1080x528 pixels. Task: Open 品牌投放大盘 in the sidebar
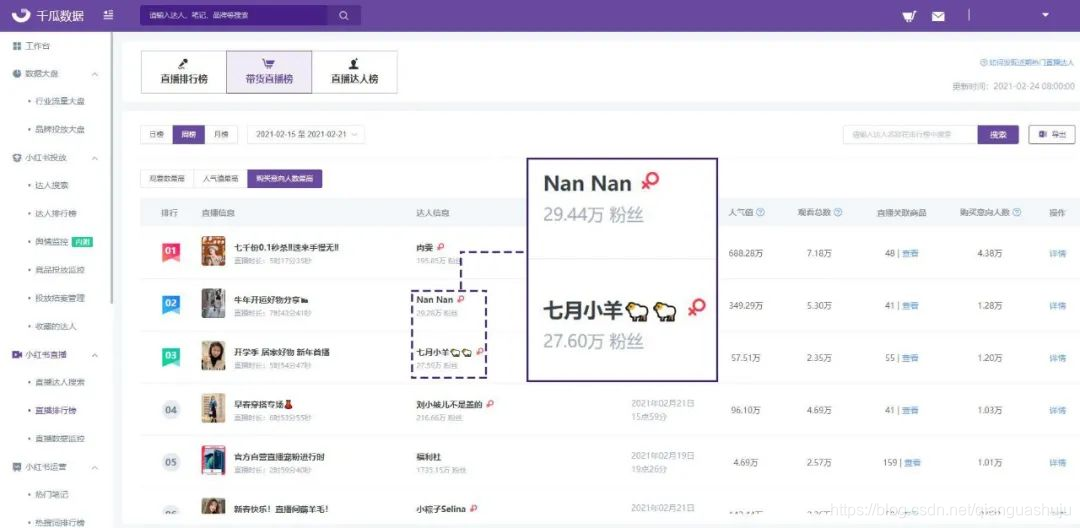click(60, 129)
